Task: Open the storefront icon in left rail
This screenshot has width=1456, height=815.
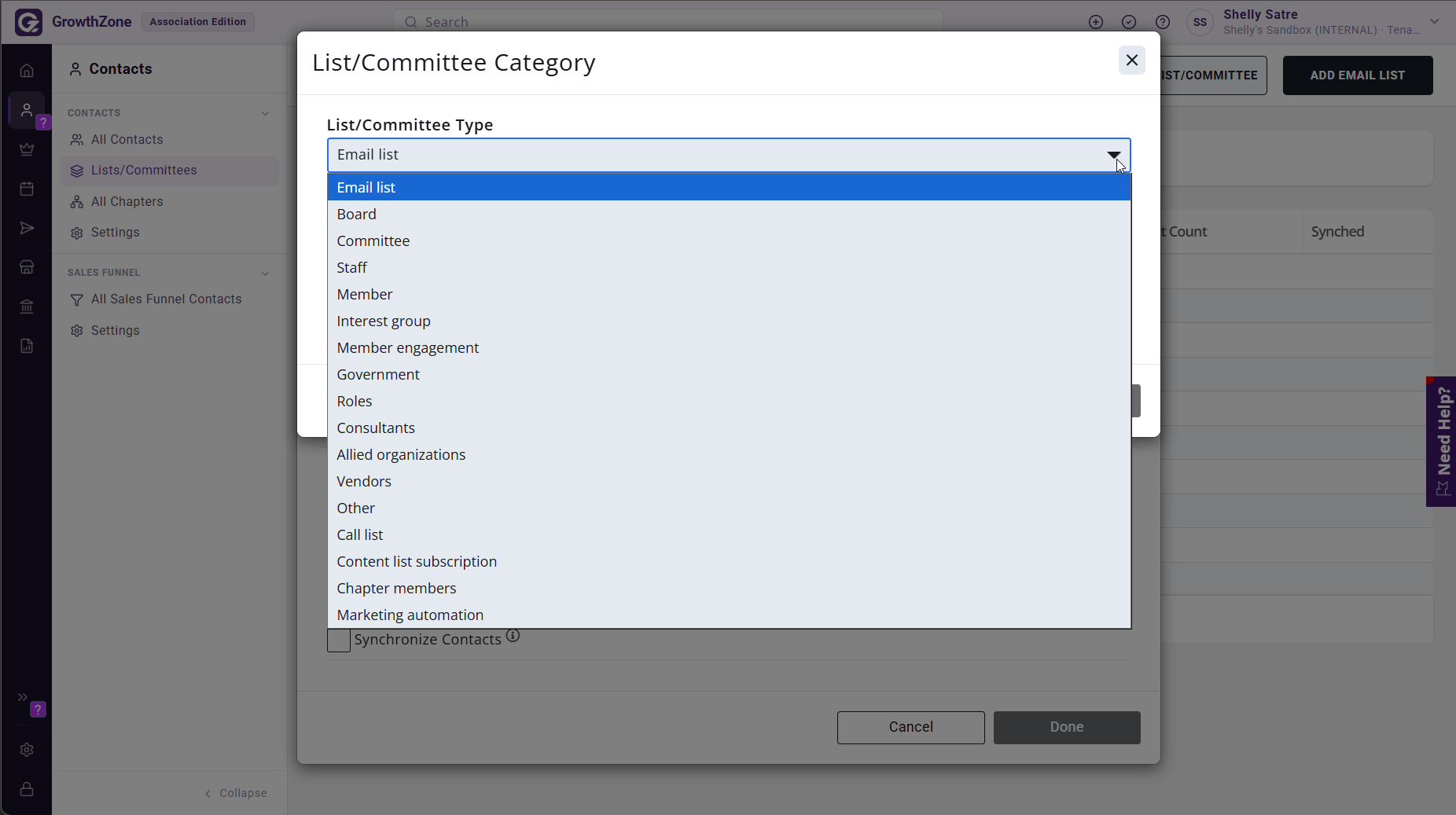Action: pos(27,267)
